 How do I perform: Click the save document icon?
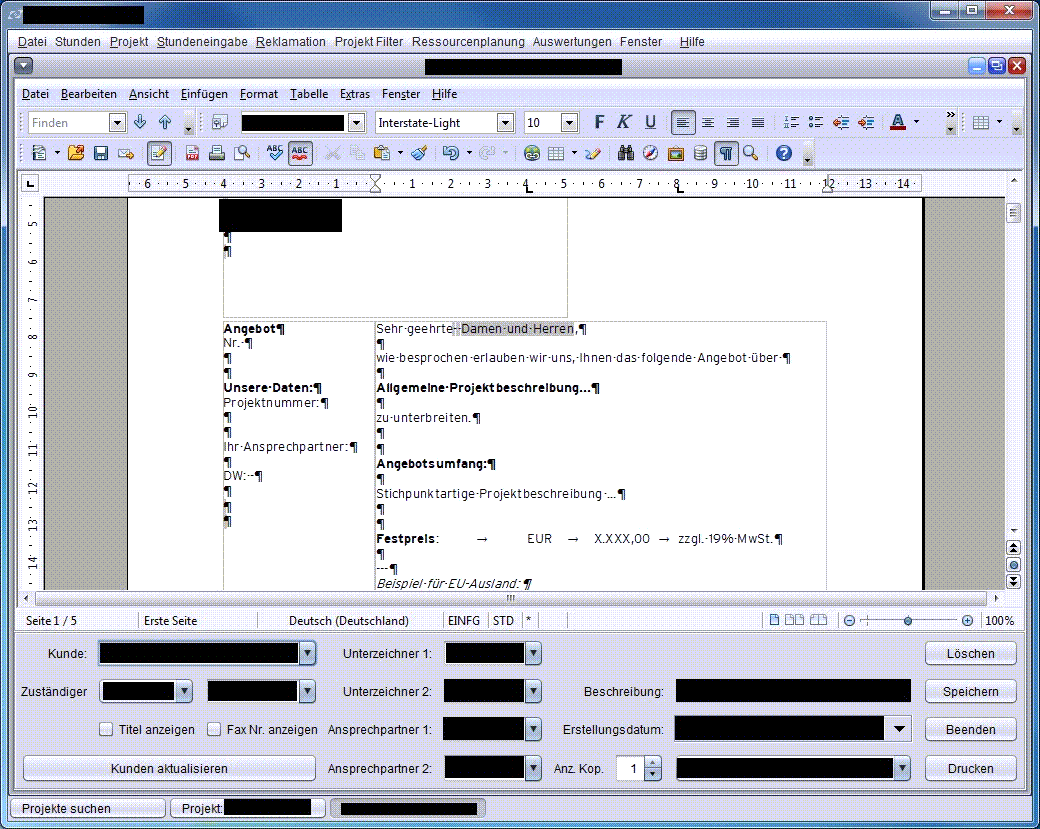[x=101, y=153]
